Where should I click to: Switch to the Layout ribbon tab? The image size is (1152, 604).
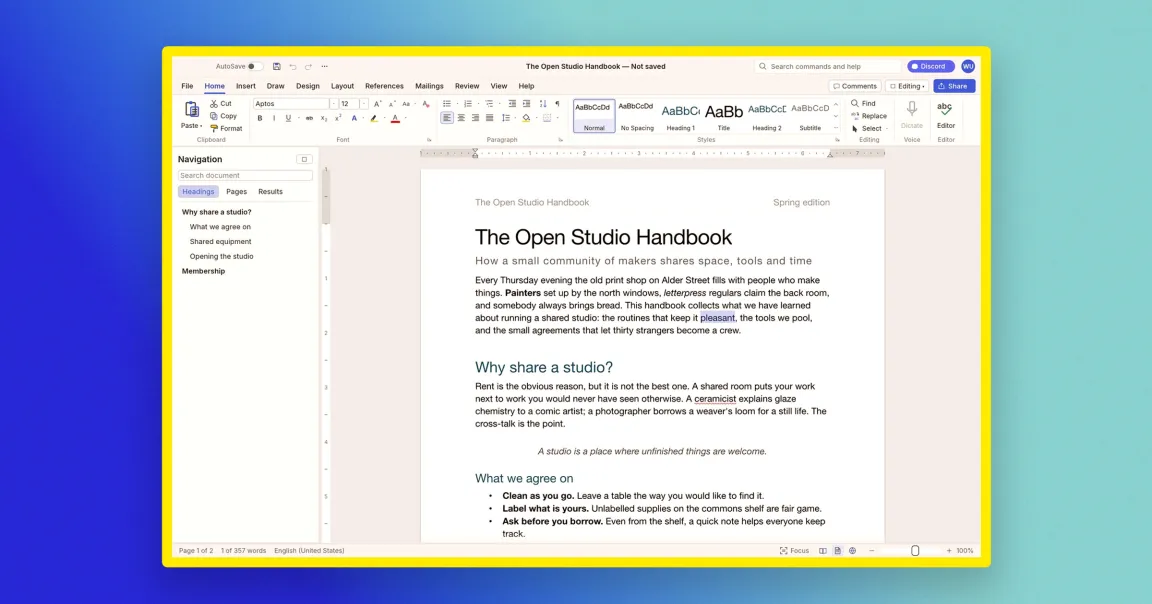coord(342,86)
